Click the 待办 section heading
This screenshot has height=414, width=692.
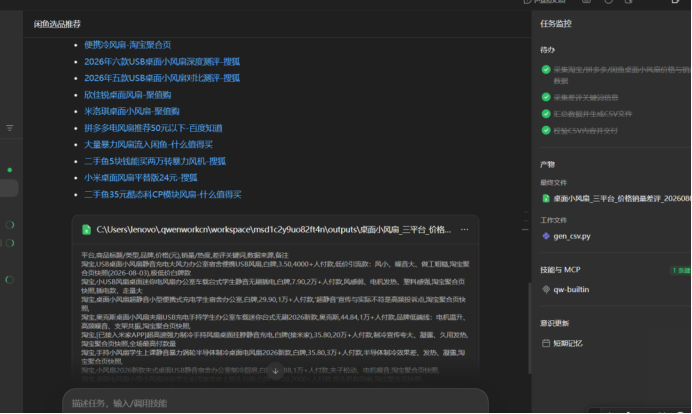[x=547, y=50]
